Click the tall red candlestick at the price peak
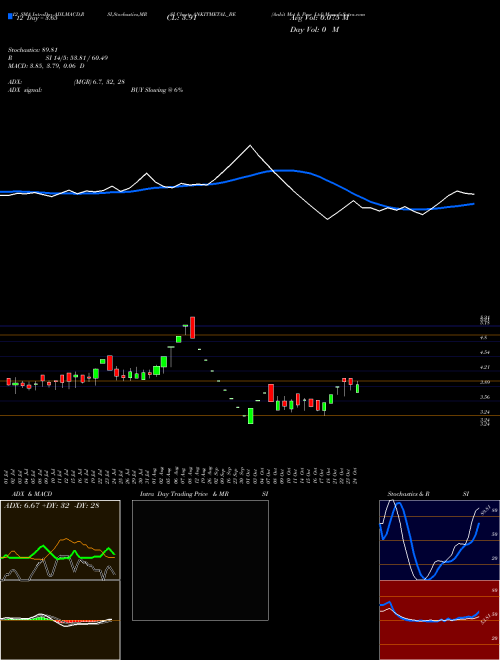The width and height of the screenshot is (500, 660). coord(192,327)
